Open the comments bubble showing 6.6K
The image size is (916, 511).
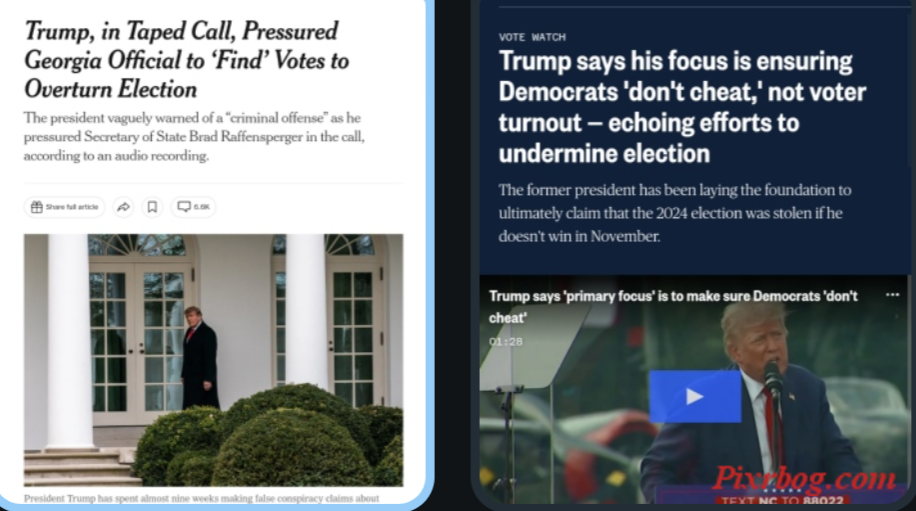[193, 207]
